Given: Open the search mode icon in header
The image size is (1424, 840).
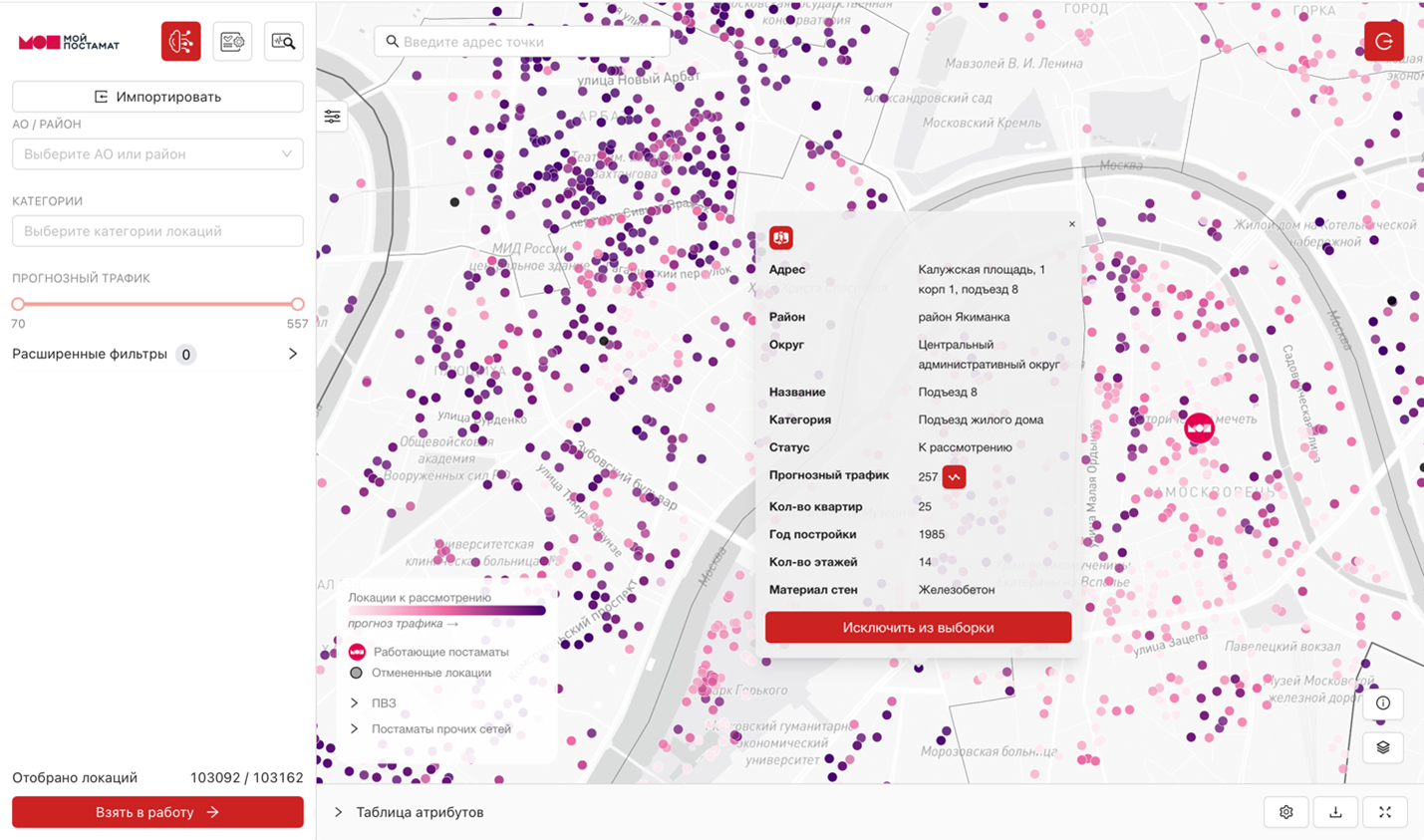Looking at the screenshot, I should [x=284, y=42].
